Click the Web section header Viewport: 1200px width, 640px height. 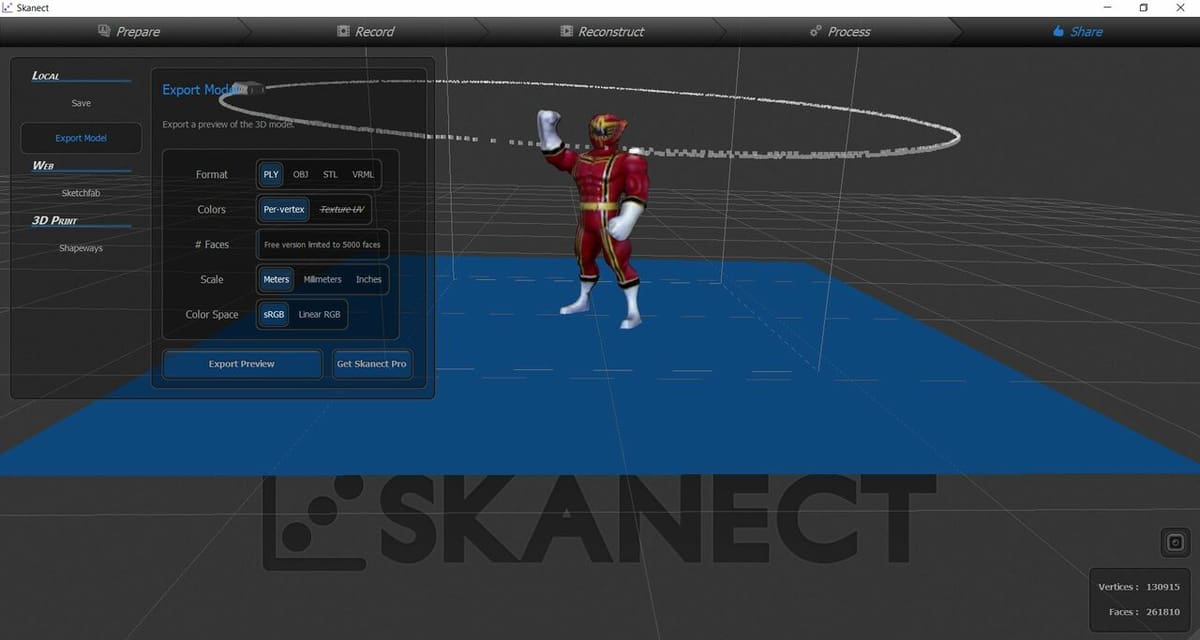tap(43, 165)
